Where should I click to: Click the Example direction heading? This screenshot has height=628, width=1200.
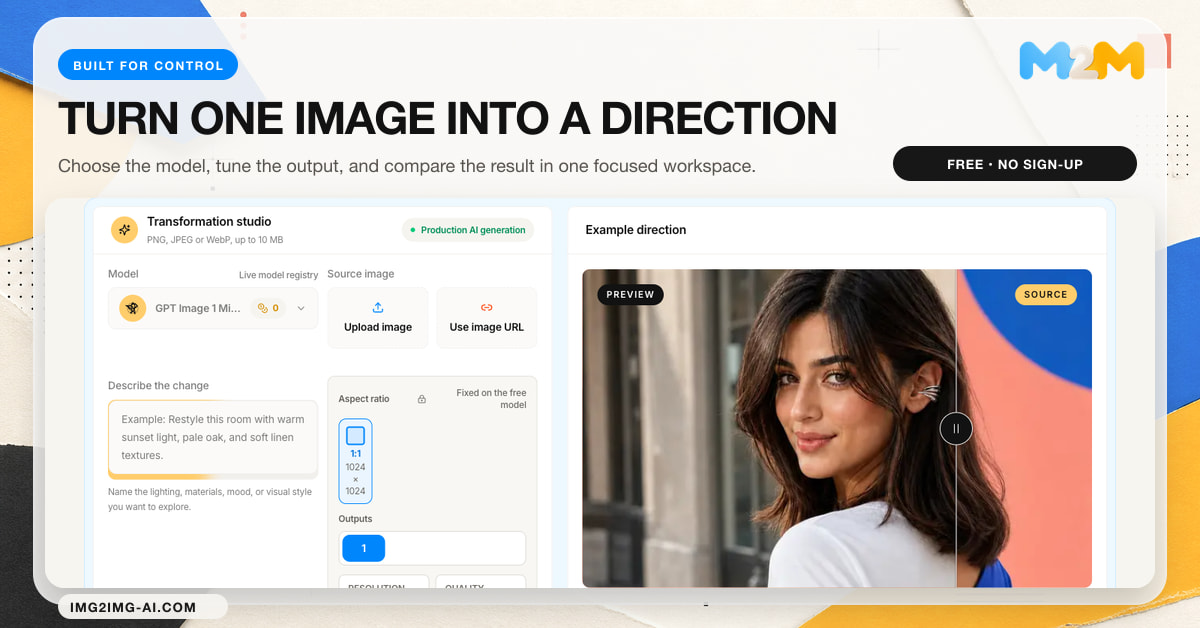636,230
